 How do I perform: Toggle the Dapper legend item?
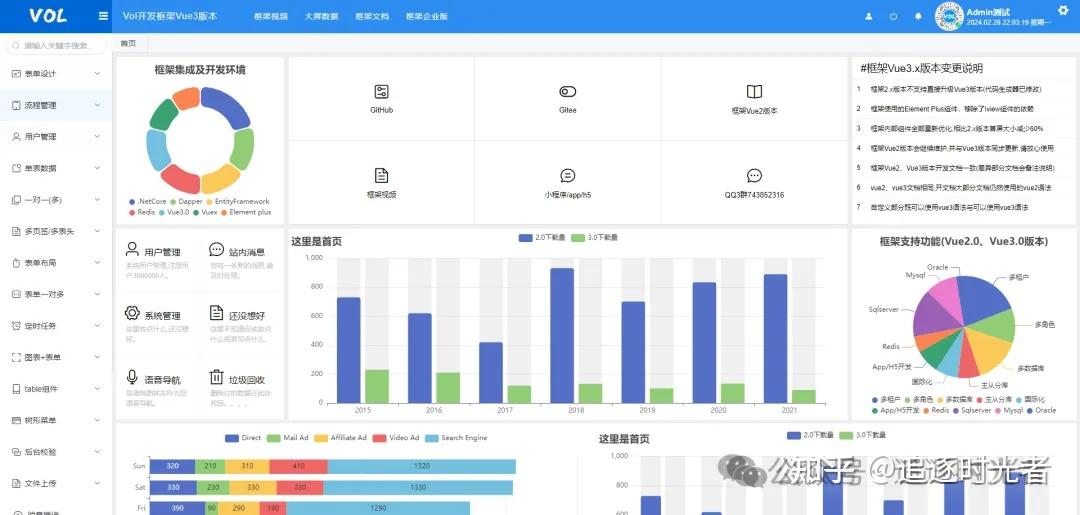coord(186,202)
